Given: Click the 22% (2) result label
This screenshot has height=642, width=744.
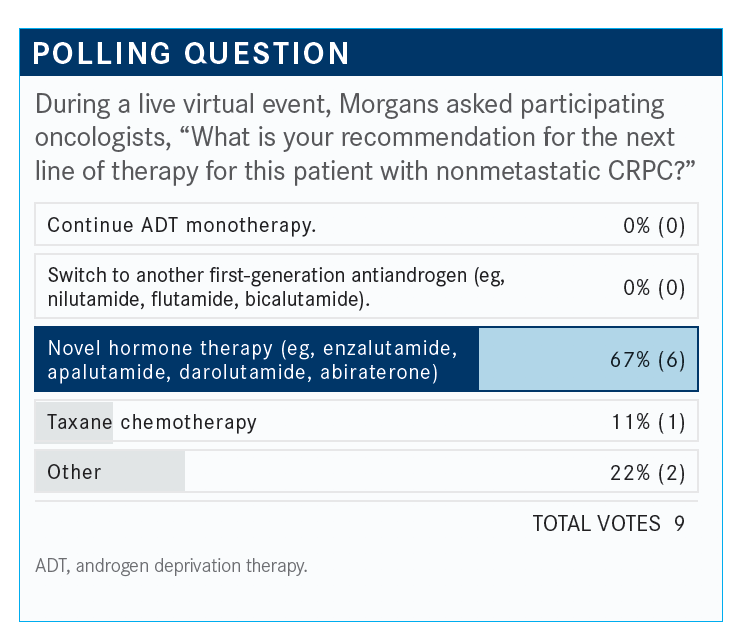Looking at the screenshot, I should pos(647,473).
